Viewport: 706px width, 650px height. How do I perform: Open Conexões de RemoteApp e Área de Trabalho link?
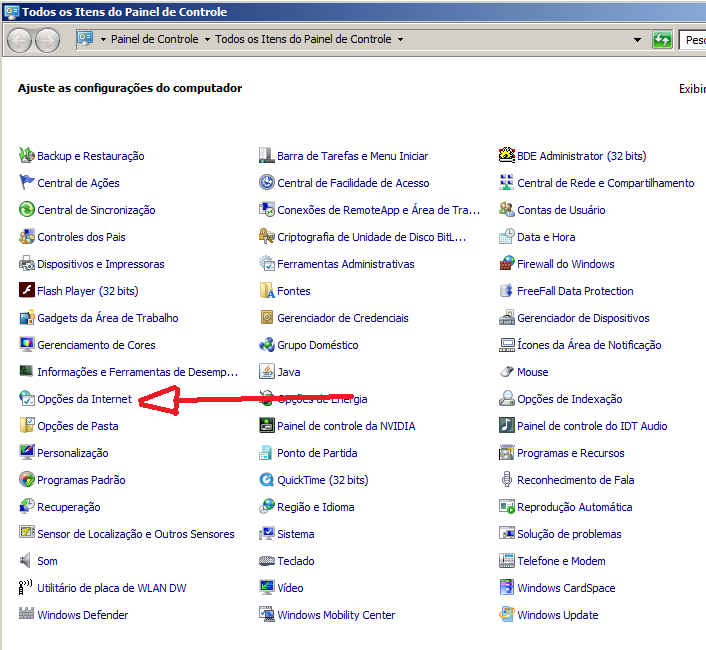click(x=378, y=210)
